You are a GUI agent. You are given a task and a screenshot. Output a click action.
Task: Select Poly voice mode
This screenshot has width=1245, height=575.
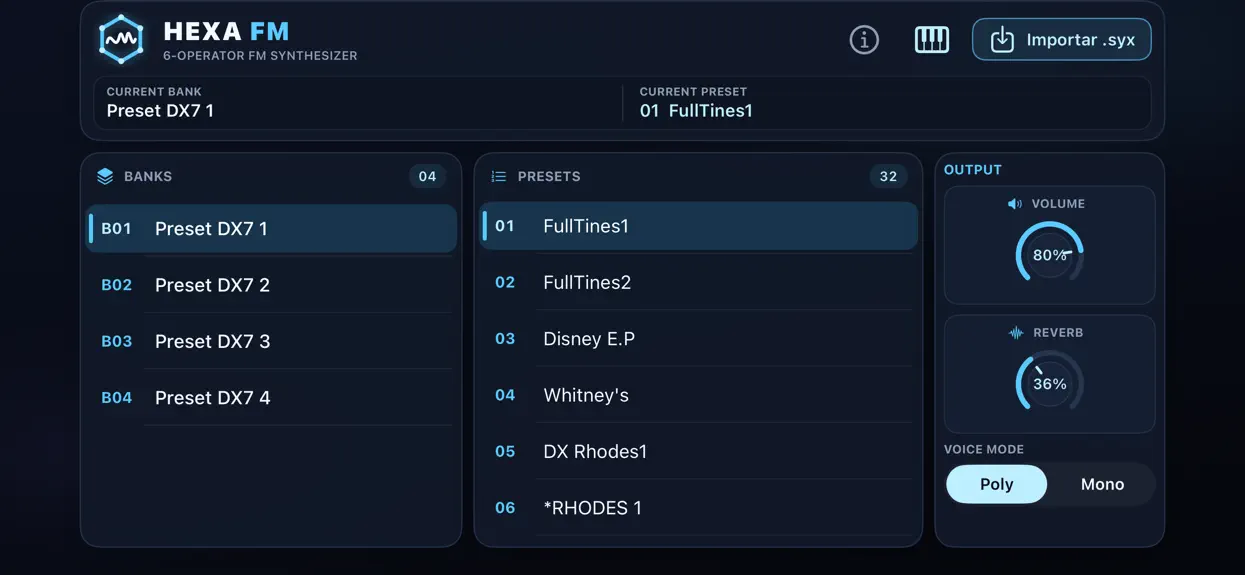pyautogui.click(x=996, y=484)
